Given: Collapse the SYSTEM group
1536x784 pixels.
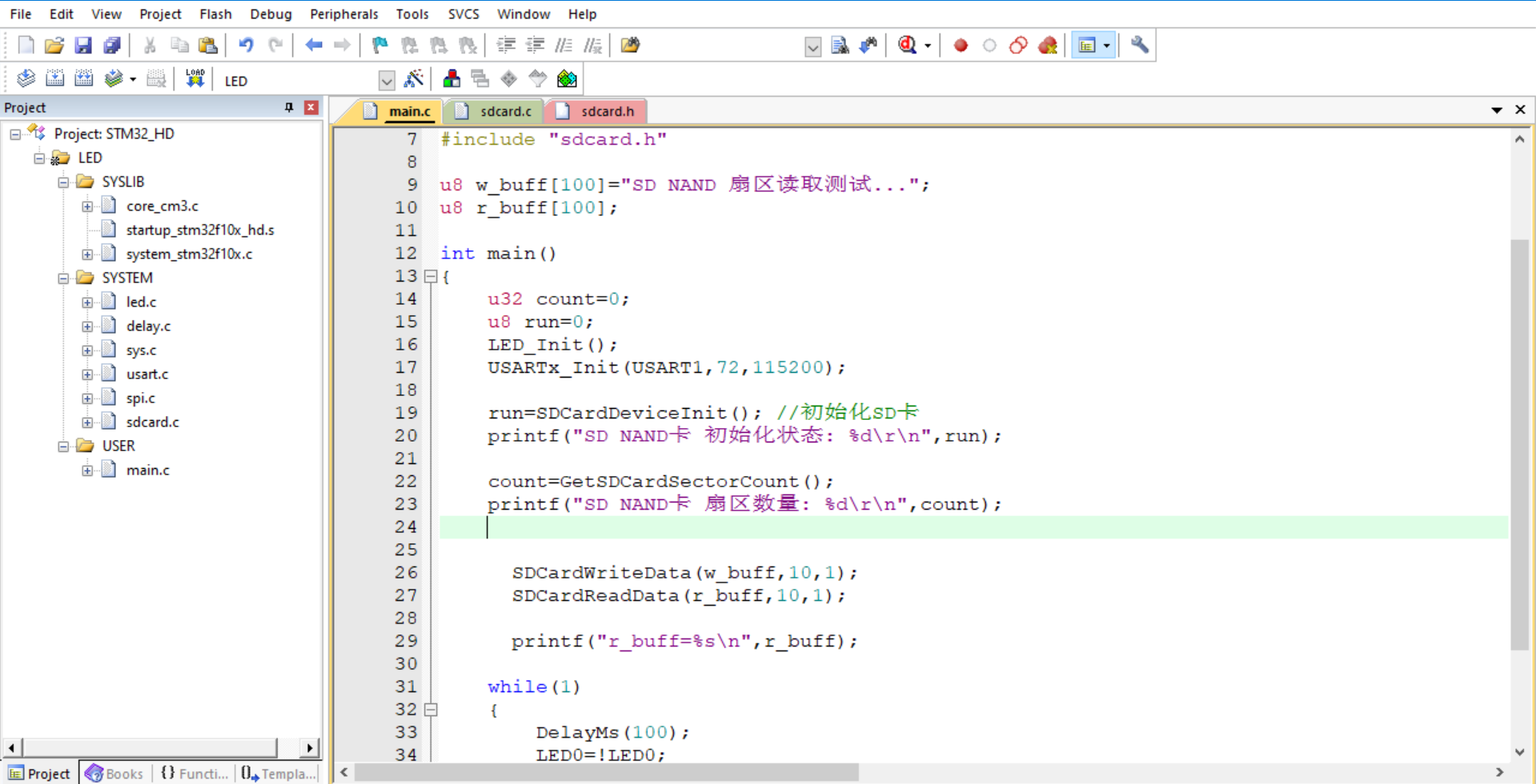Looking at the screenshot, I should [x=63, y=278].
